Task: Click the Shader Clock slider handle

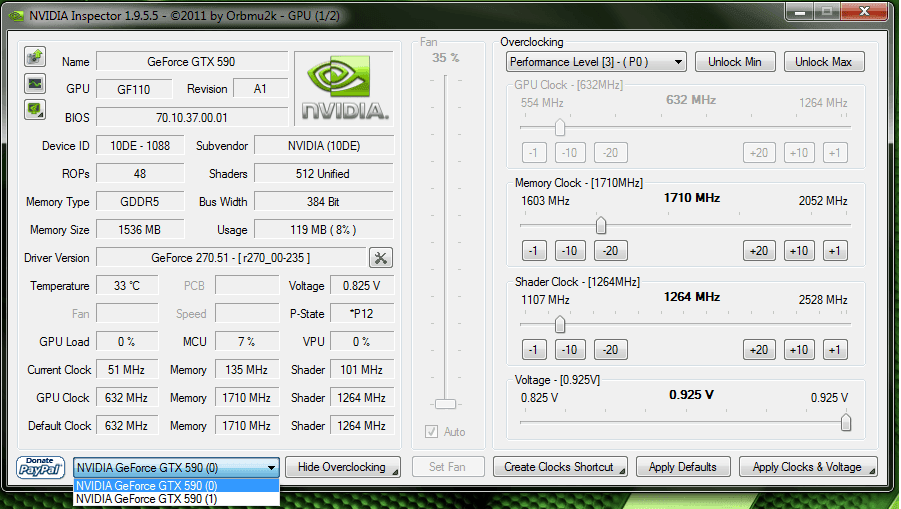Action: click(560, 324)
